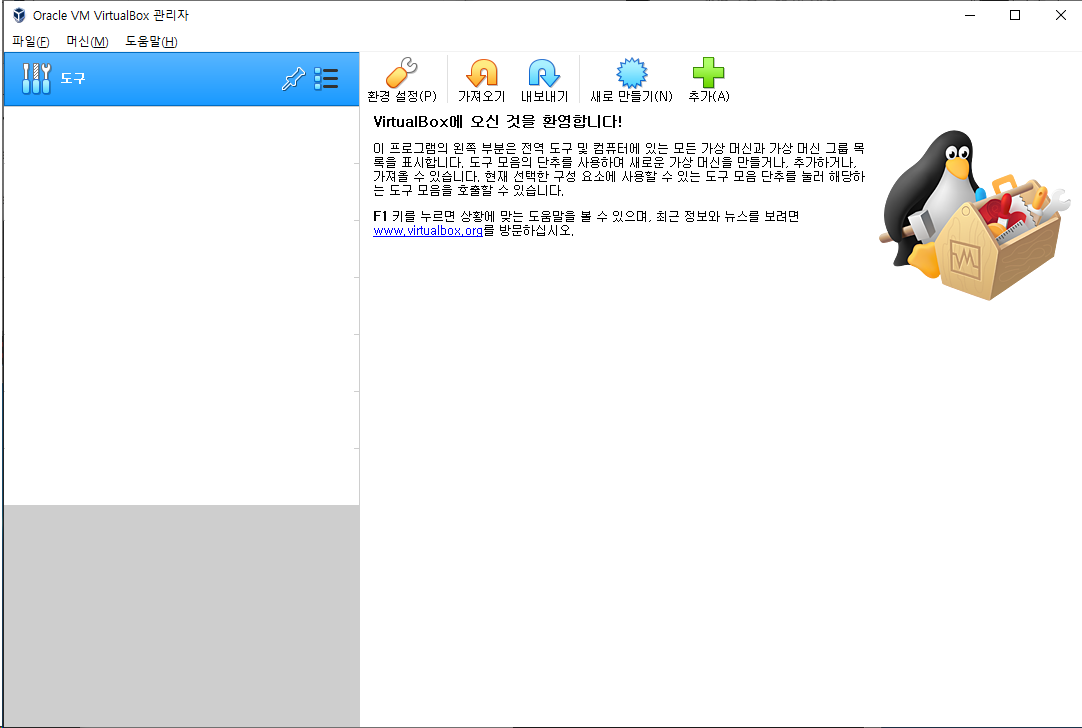Click the tools wrench-screwdriver icon beside 도구

click(x=36, y=79)
